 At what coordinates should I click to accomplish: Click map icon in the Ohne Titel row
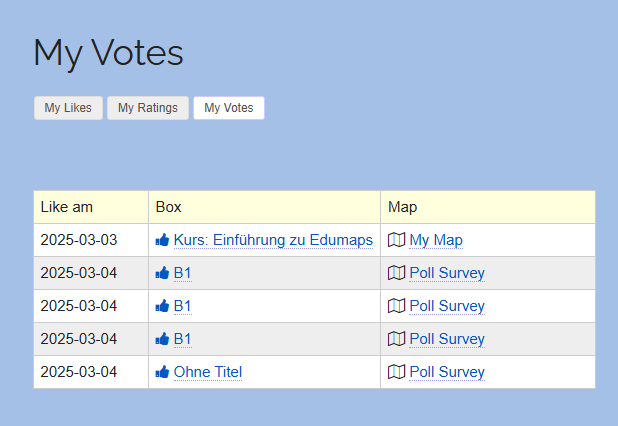[x=396, y=372]
